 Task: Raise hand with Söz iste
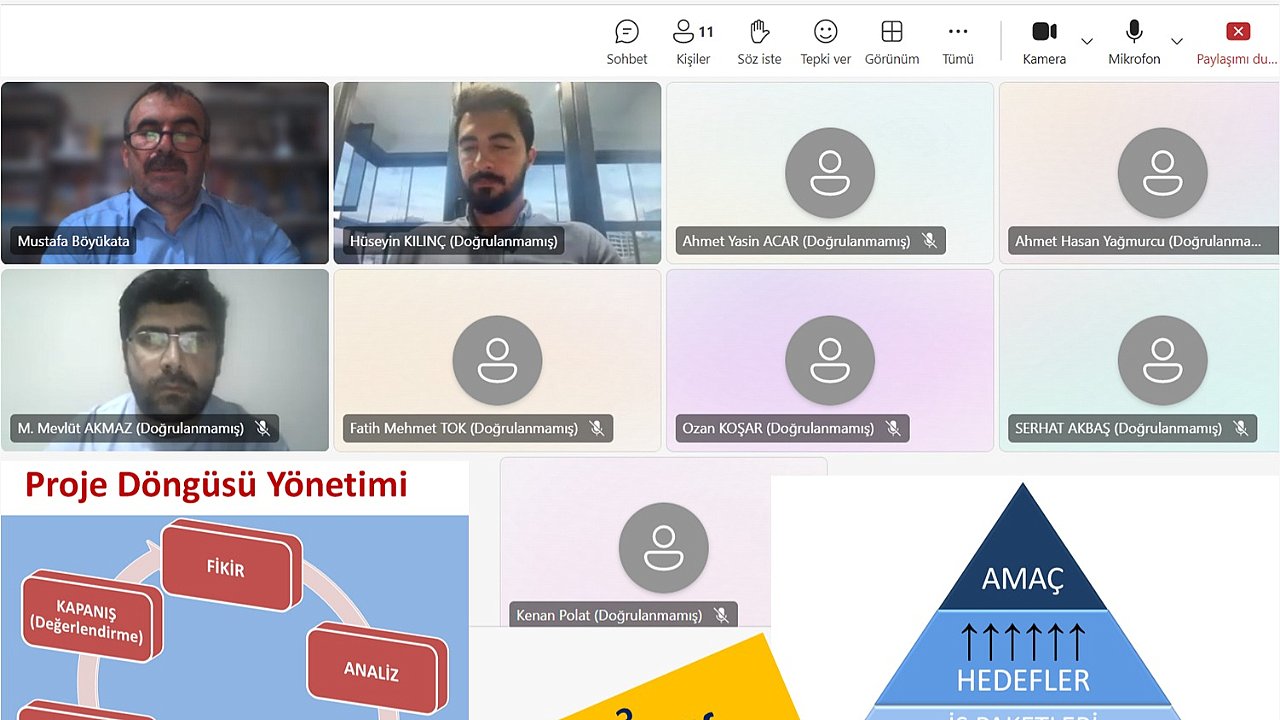[x=759, y=43]
